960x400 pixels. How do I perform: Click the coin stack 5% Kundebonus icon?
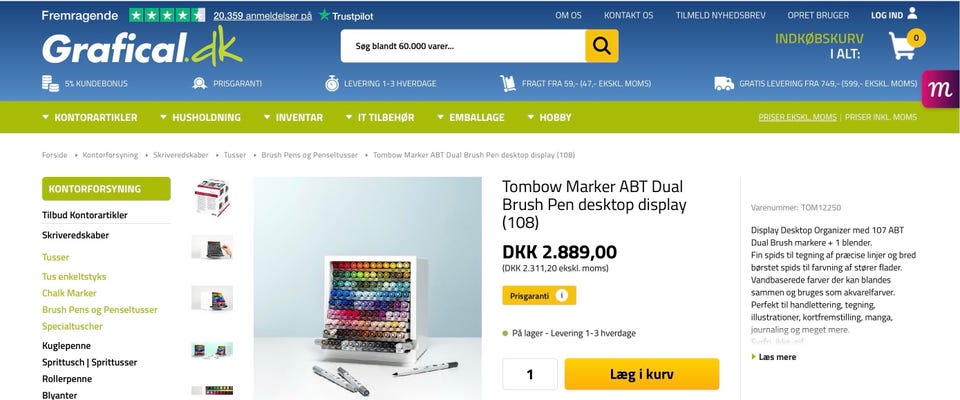[x=50, y=83]
